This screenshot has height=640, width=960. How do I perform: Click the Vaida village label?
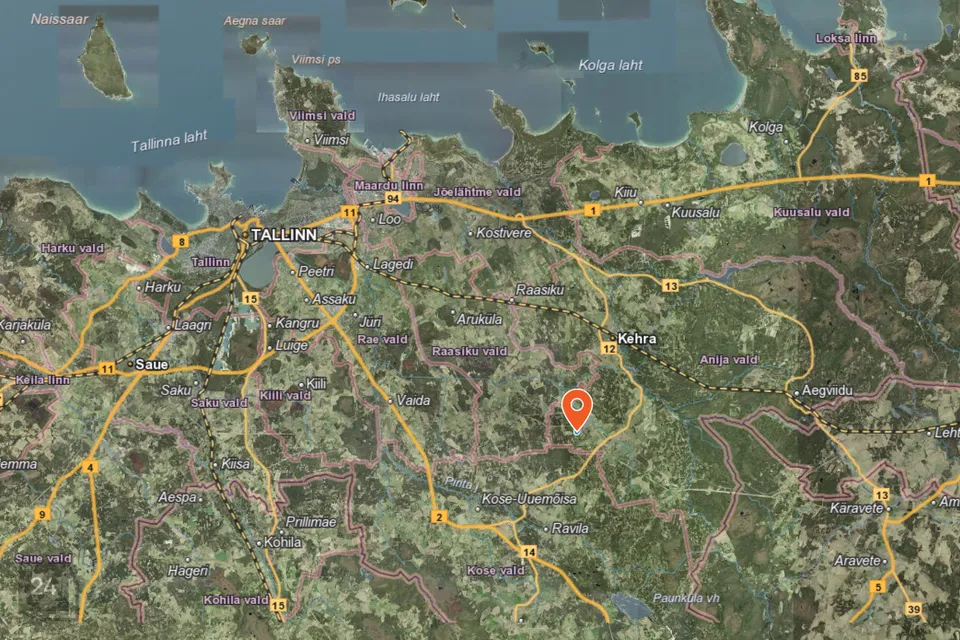413,400
